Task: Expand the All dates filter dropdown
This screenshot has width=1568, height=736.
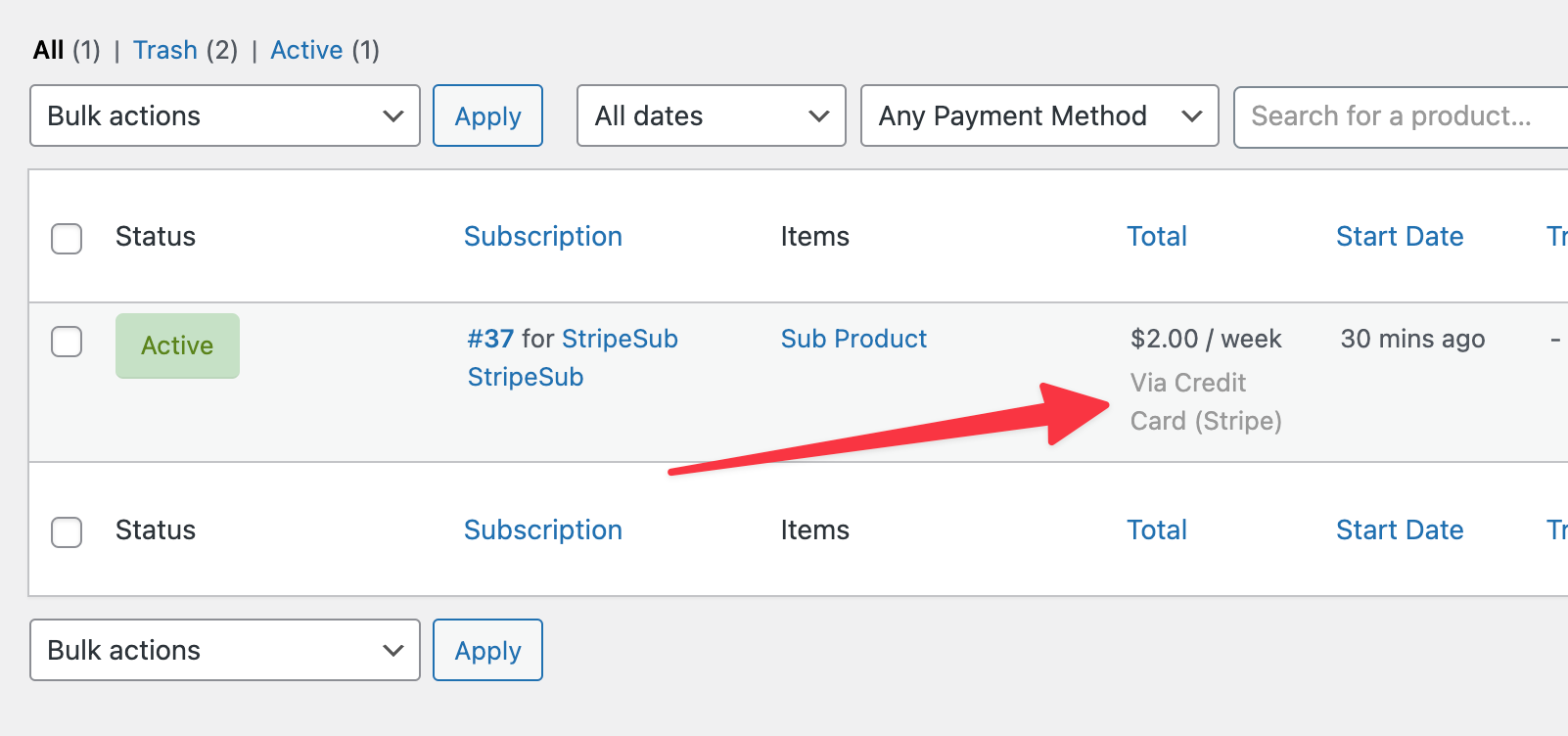Action: tap(712, 115)
